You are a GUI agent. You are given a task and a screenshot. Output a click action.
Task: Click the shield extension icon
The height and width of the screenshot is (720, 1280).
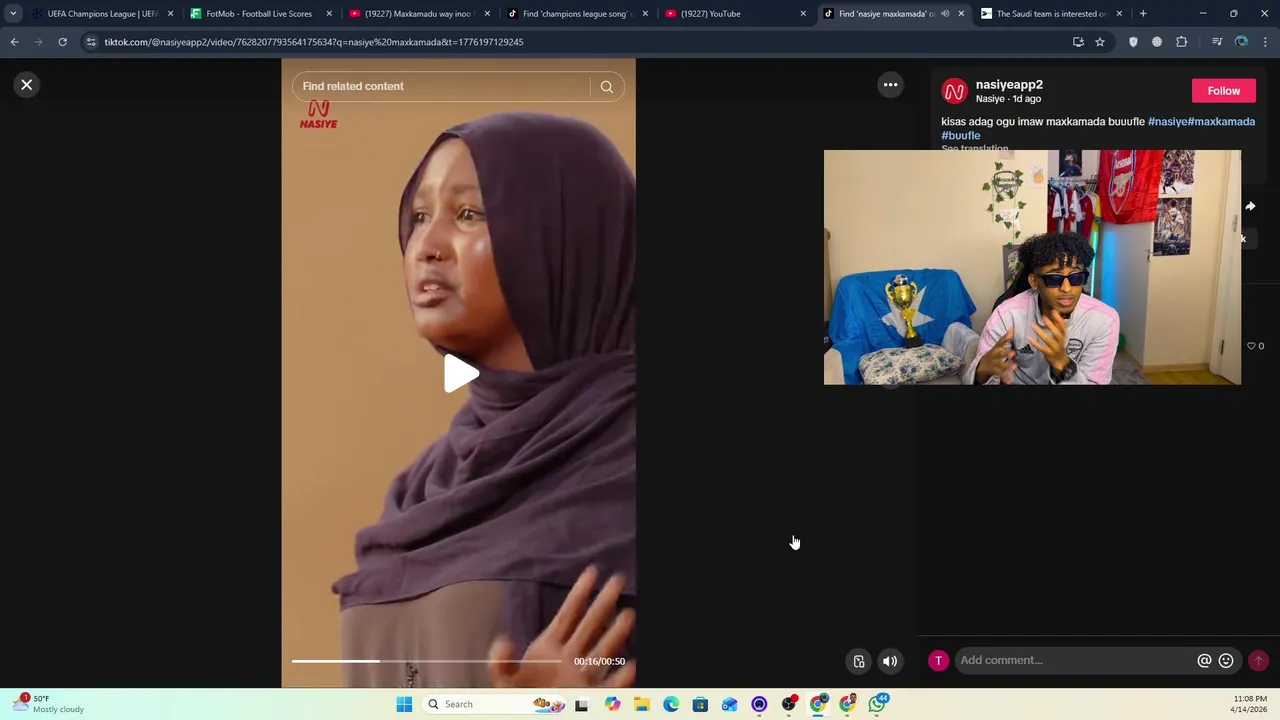(x=1133, y=42)
